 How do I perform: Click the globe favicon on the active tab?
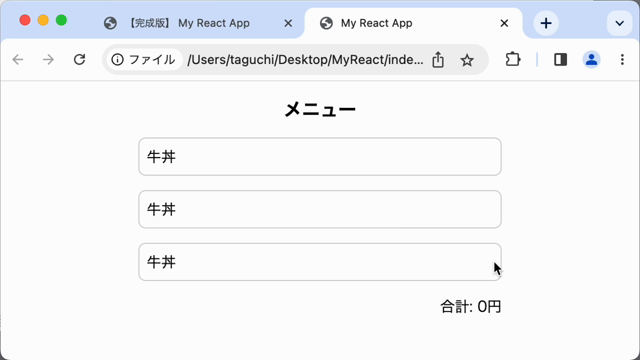[x=326, y=23]
